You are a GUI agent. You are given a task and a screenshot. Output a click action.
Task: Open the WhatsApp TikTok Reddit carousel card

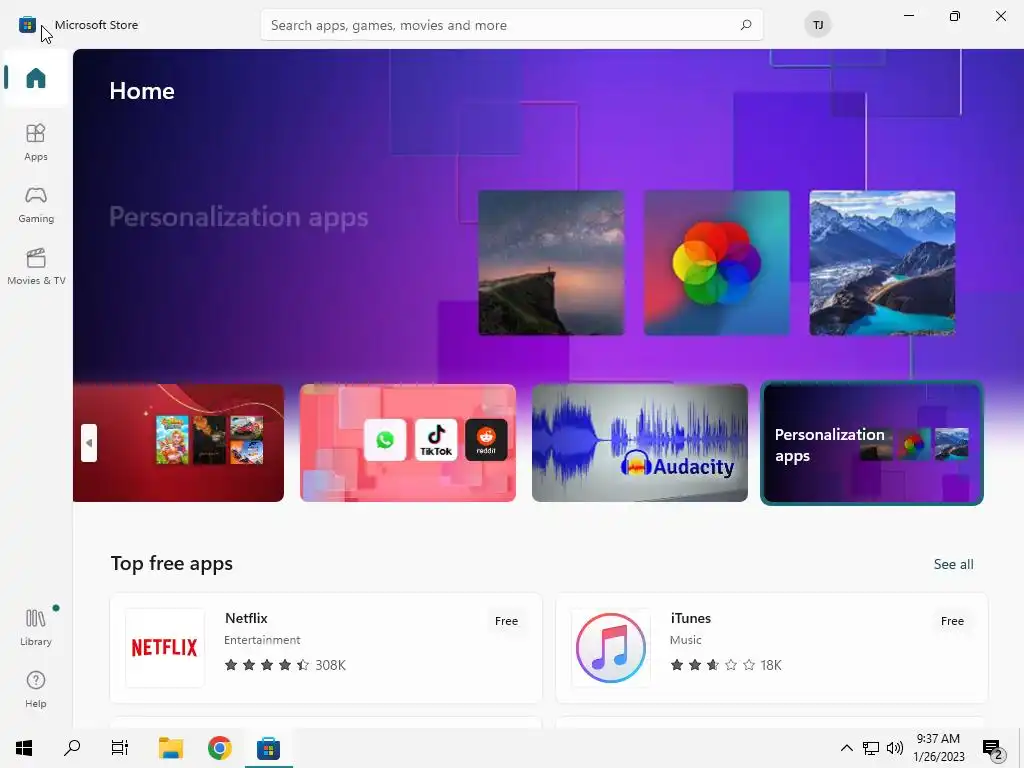pyautogui.click(x=408, y=443)
